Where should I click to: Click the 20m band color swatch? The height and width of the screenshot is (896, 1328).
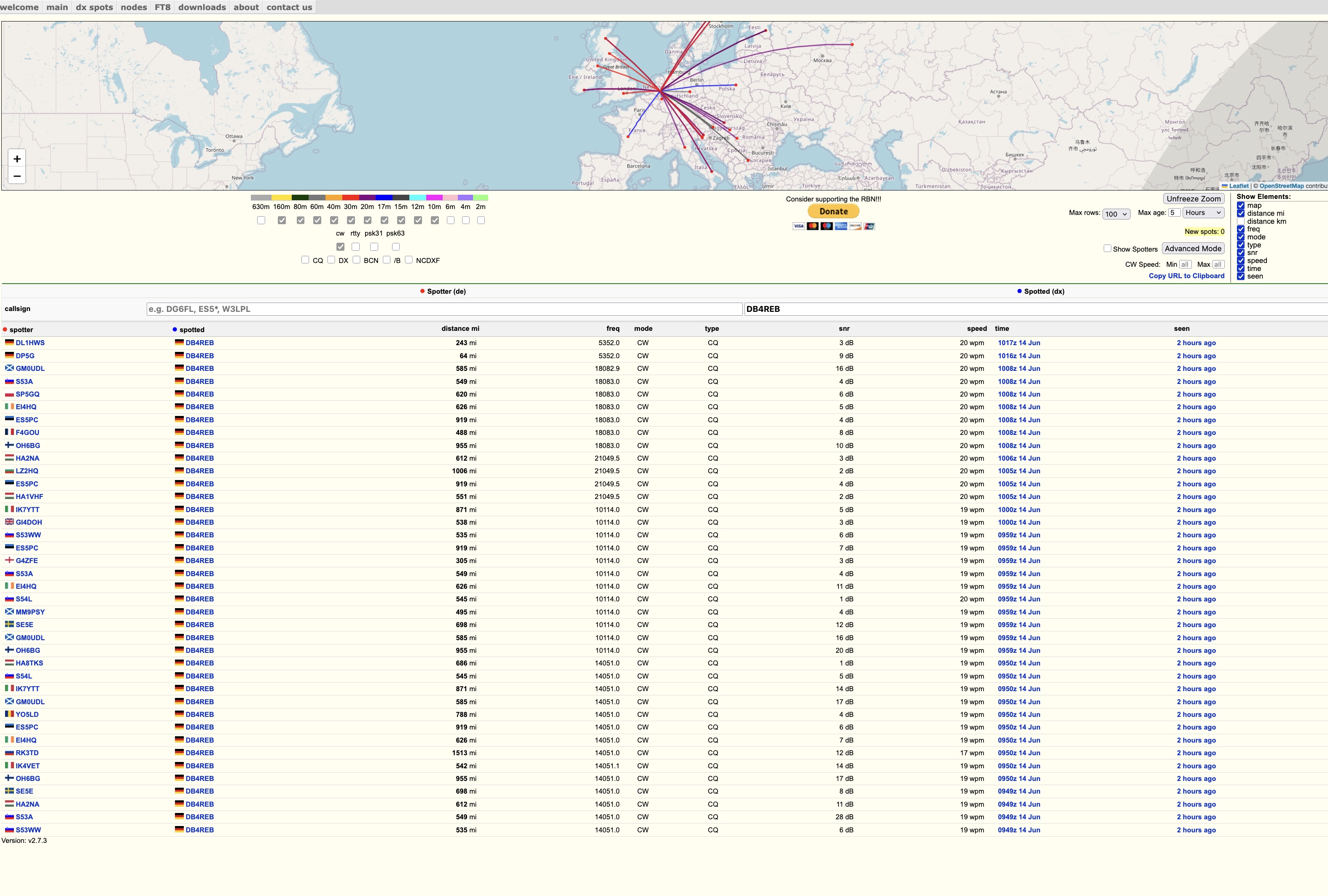[368, 198]
